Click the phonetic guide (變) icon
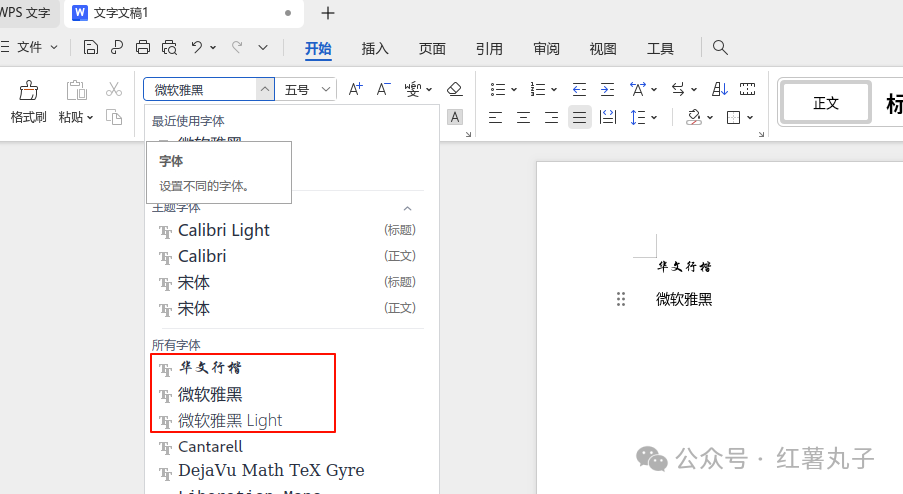Screen dimensions: 903x494 point(413,89)
